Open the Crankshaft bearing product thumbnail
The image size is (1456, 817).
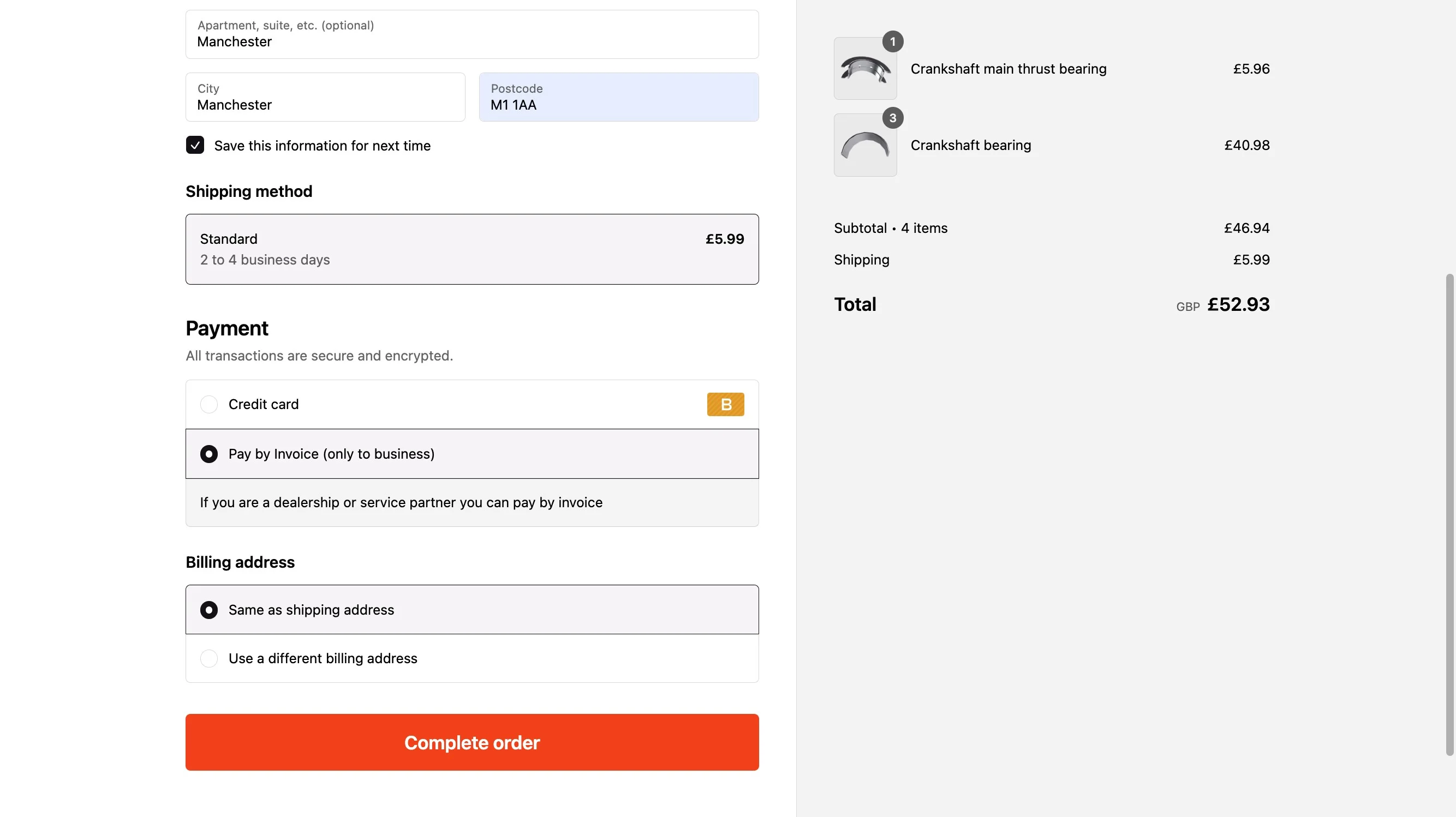pos(865,145)
